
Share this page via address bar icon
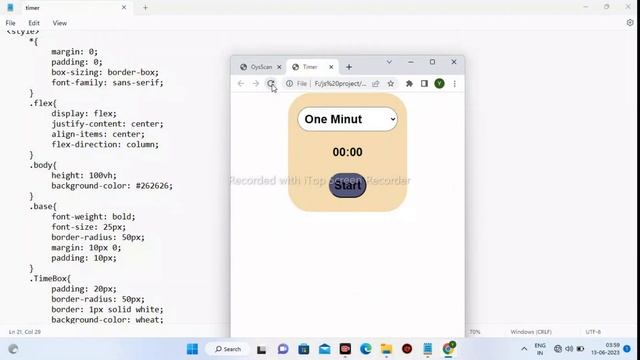pyautogui.click(x=376, y=83)
